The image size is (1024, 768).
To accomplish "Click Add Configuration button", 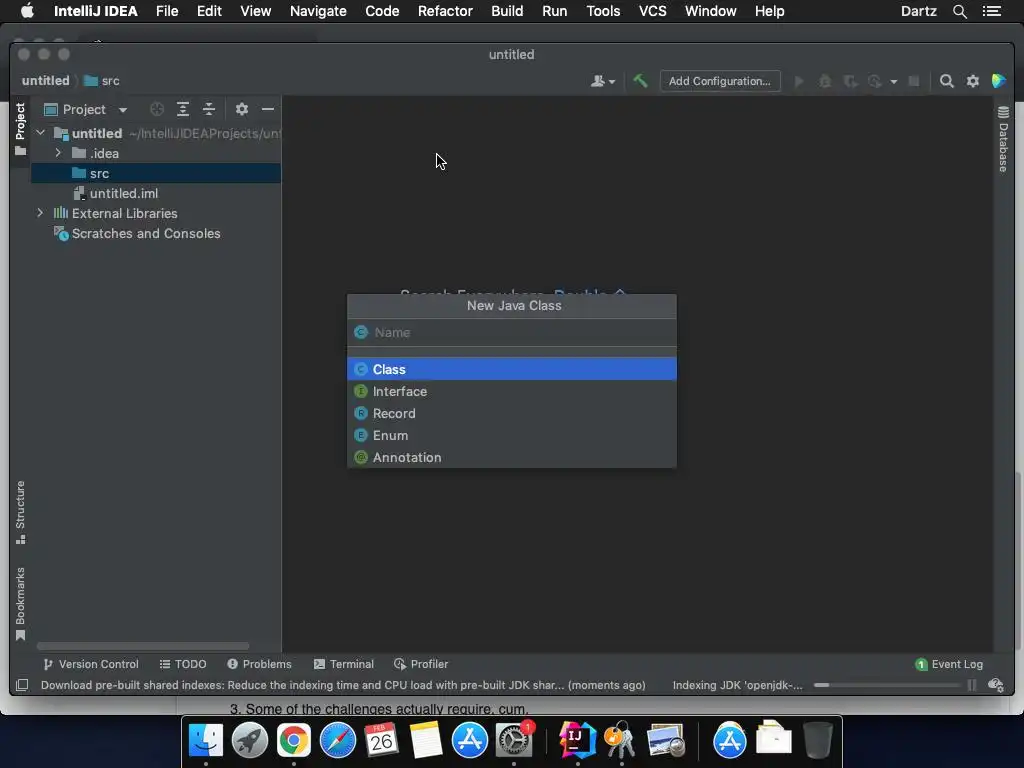I will pyautogui.click(x=720, y=81).
